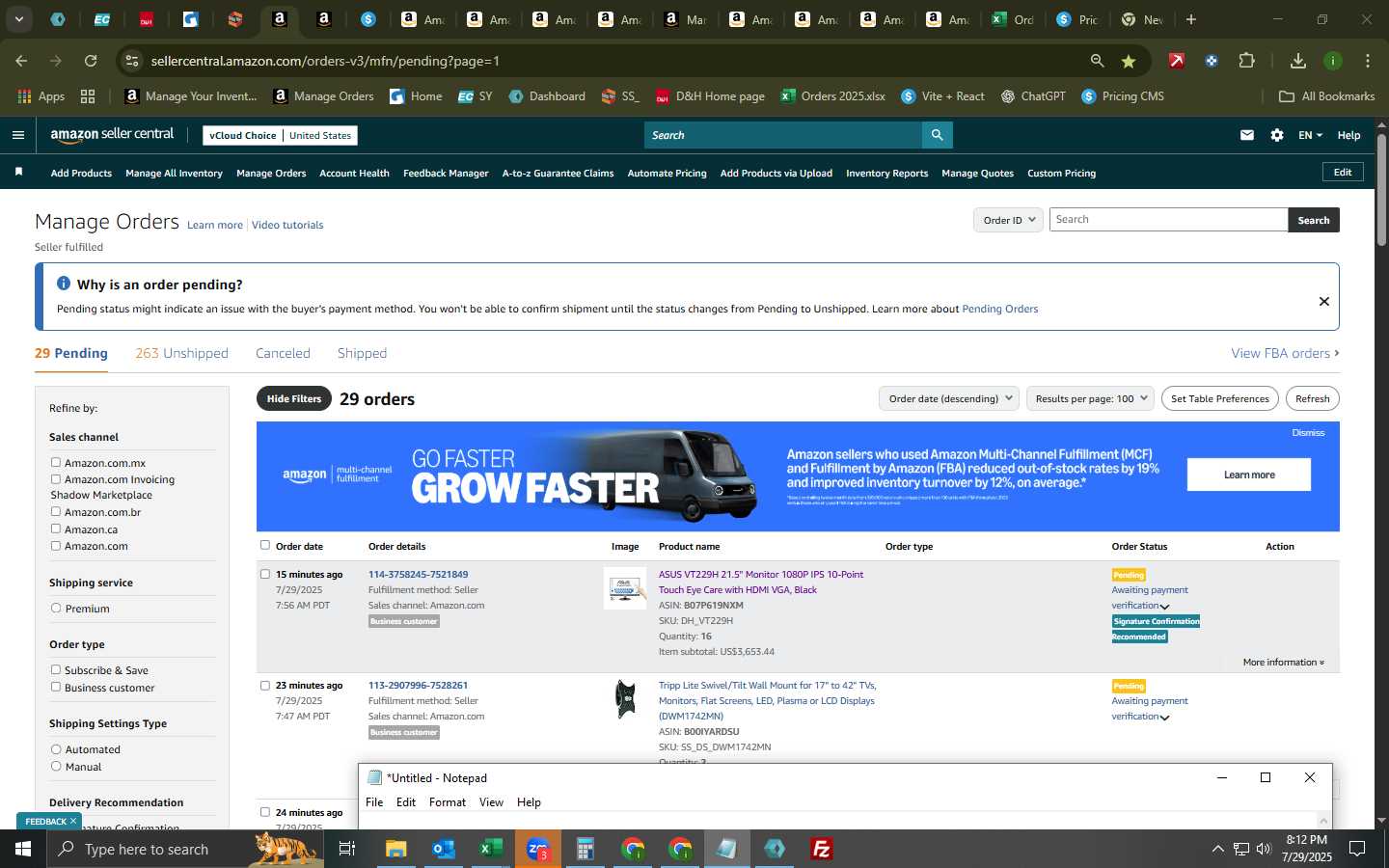Open the Calculator from the taskbar
Viewport: 1389px width, 868px height.
[x=586, y=849]
